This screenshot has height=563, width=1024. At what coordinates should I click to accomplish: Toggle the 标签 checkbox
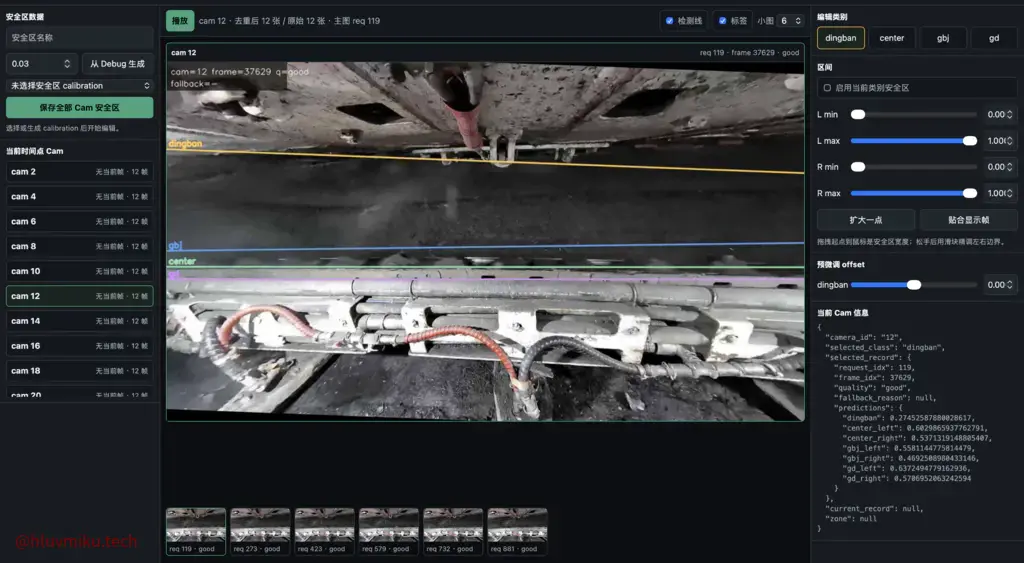tap(722, 21)
